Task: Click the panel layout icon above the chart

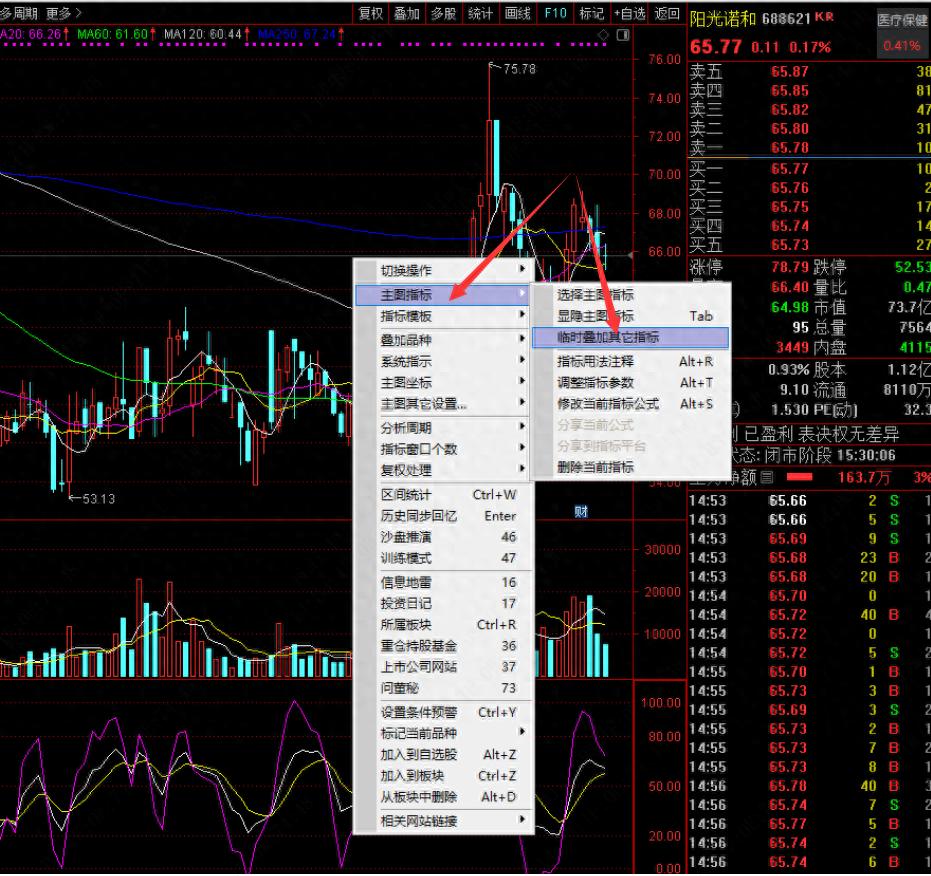Action: pos(622,35)
